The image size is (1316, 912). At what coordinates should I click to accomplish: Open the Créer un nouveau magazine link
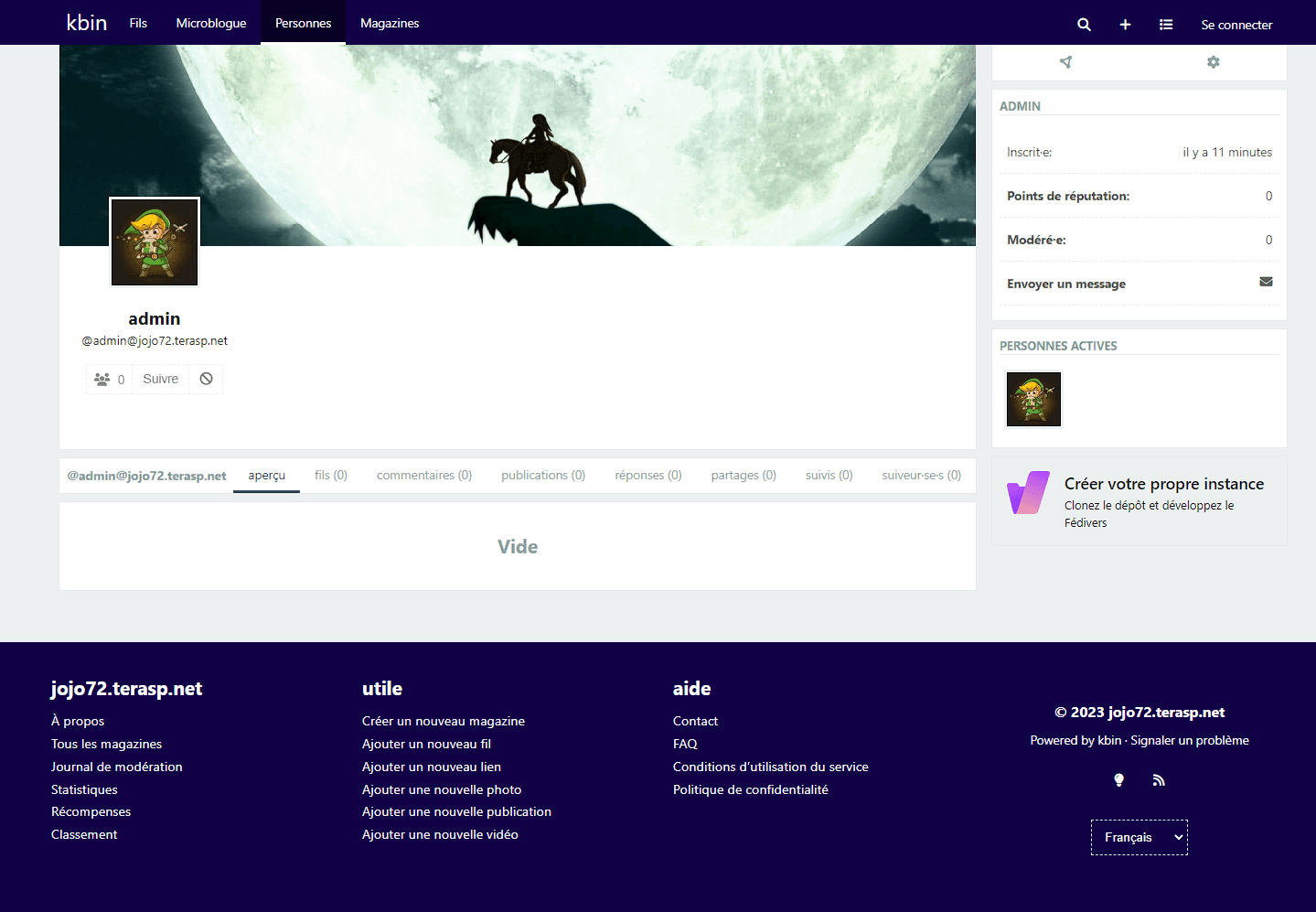443,720
